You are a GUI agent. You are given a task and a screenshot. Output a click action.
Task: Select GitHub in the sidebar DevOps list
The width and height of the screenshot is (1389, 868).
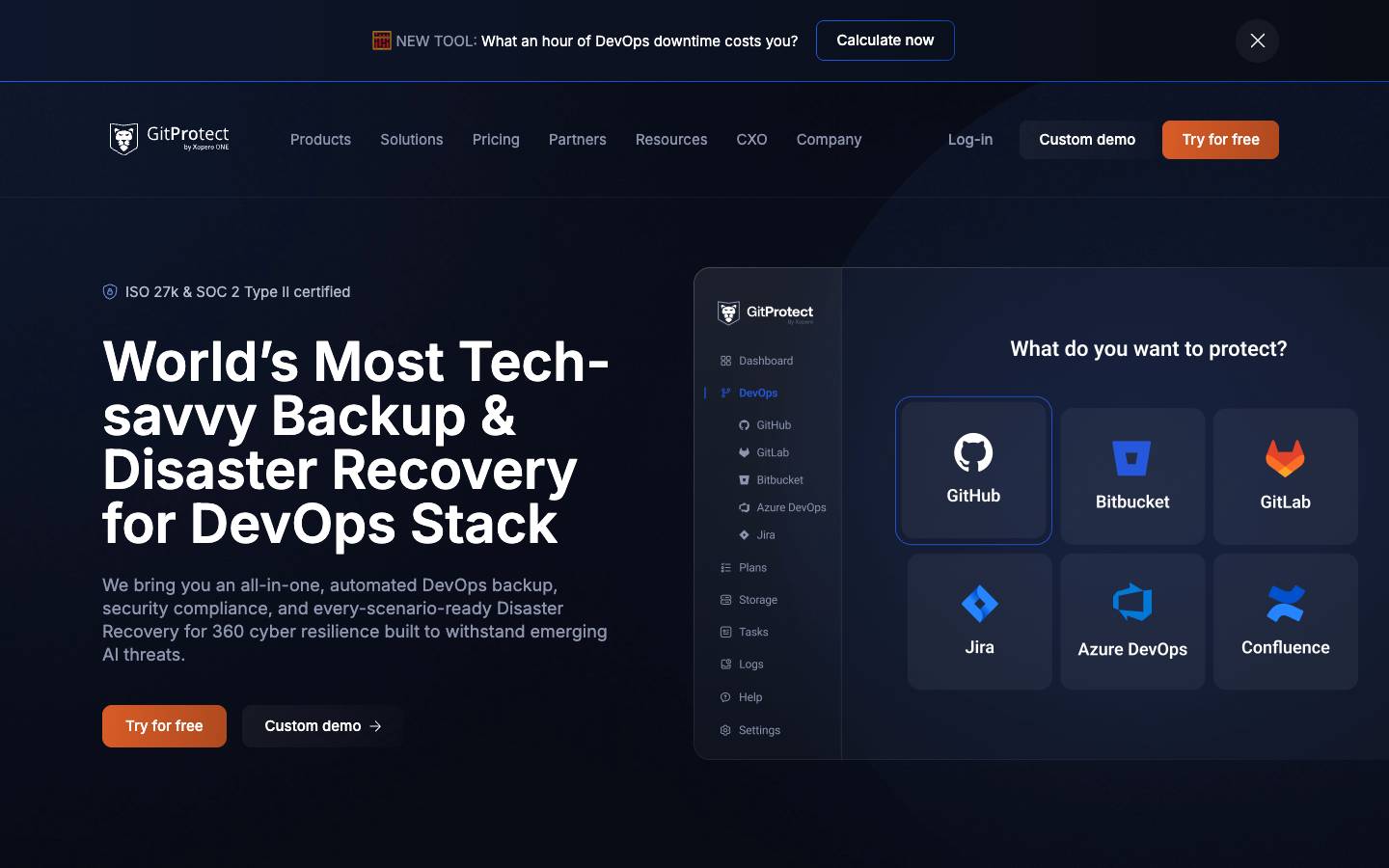point(765,425)
